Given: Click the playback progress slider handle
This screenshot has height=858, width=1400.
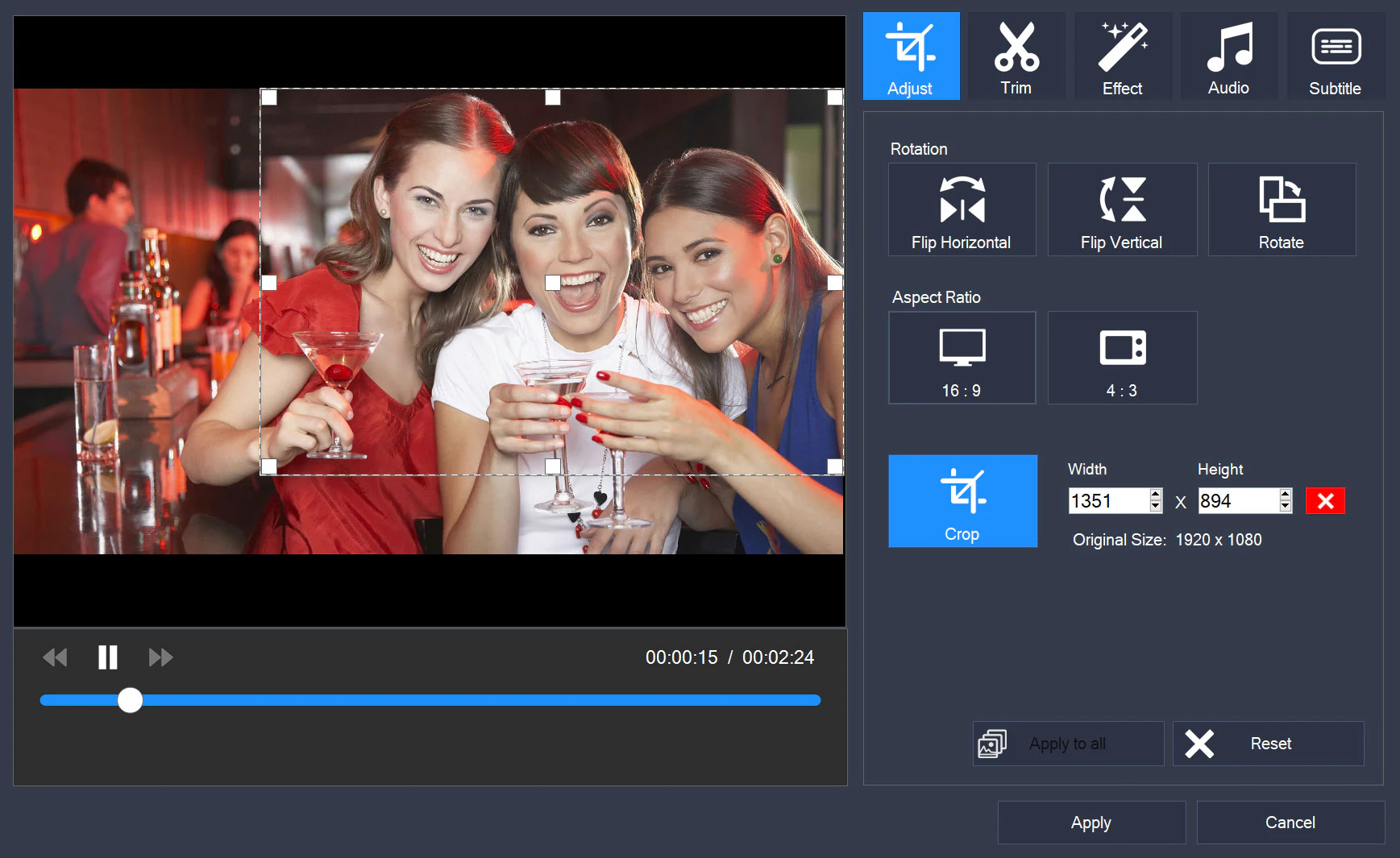Looking at the screenshot, I should pos(130,700).
